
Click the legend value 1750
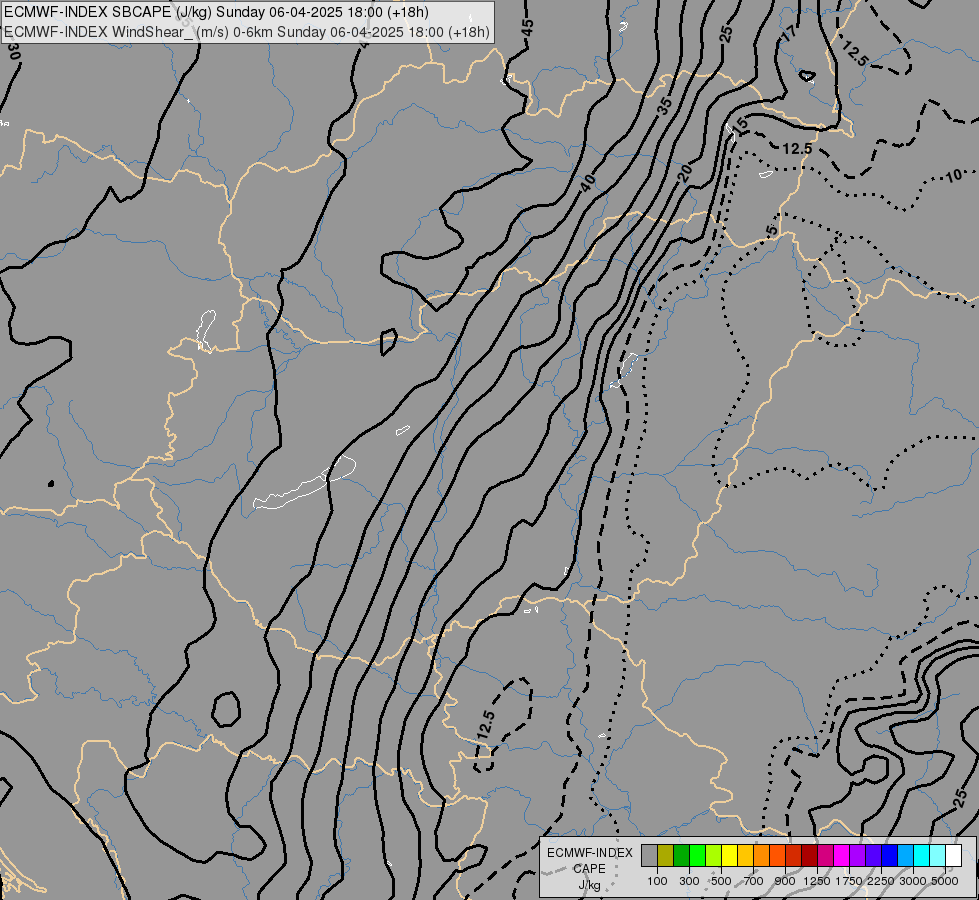point(849,881)
